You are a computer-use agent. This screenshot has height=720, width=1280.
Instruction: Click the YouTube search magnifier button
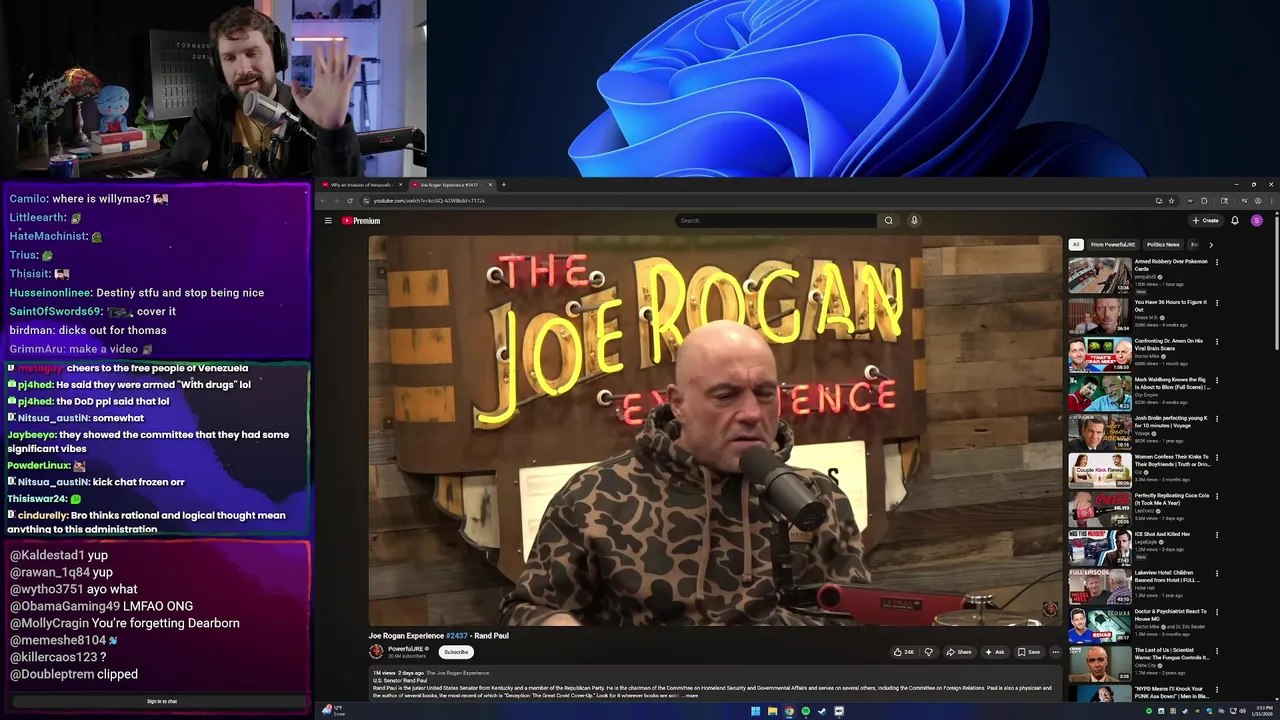[888, 220]
